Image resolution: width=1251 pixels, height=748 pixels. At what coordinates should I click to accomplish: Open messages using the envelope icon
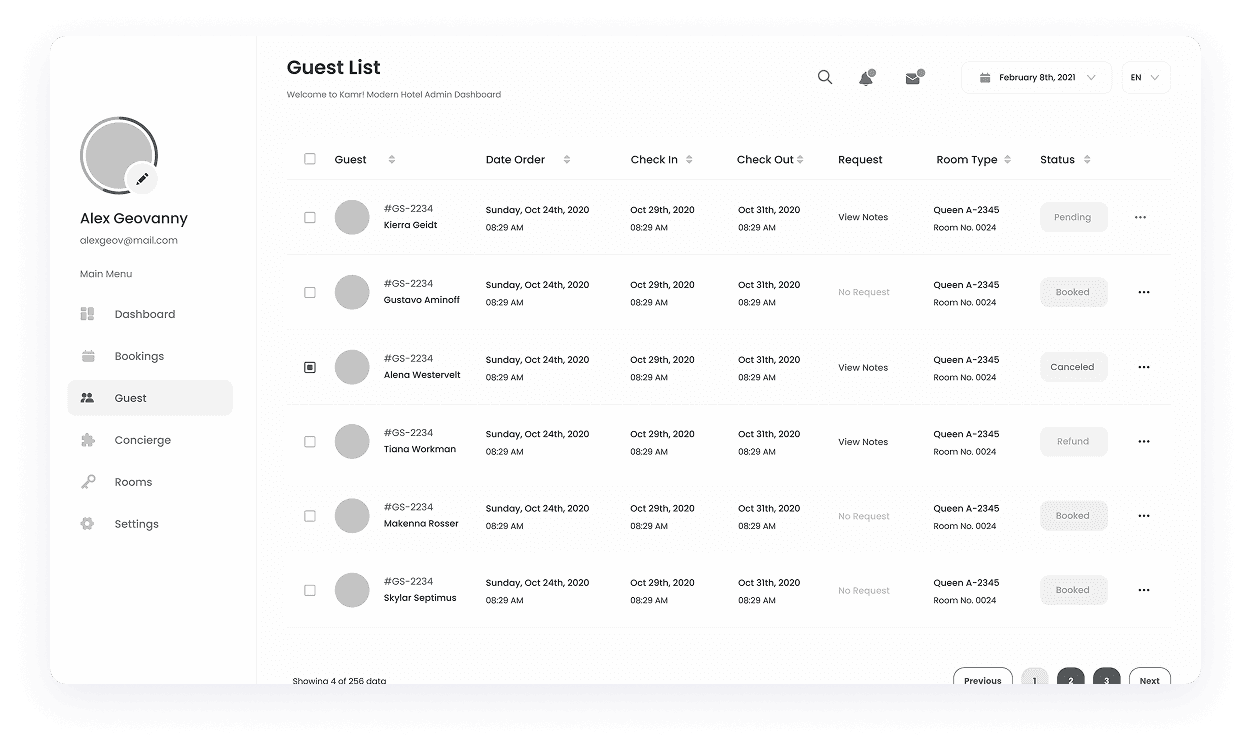click(x=911, y=77)
